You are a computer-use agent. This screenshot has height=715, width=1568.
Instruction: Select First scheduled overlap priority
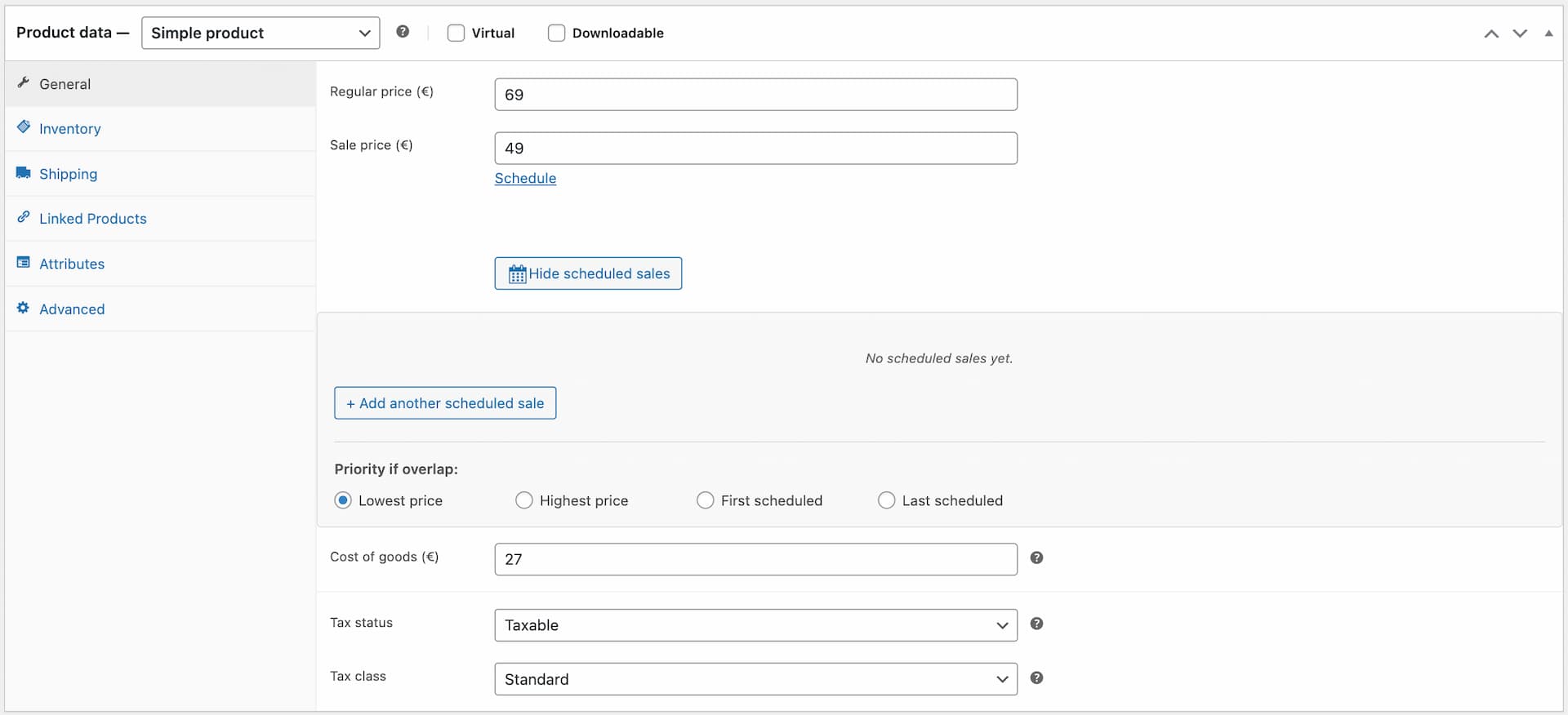coord(706,500)
